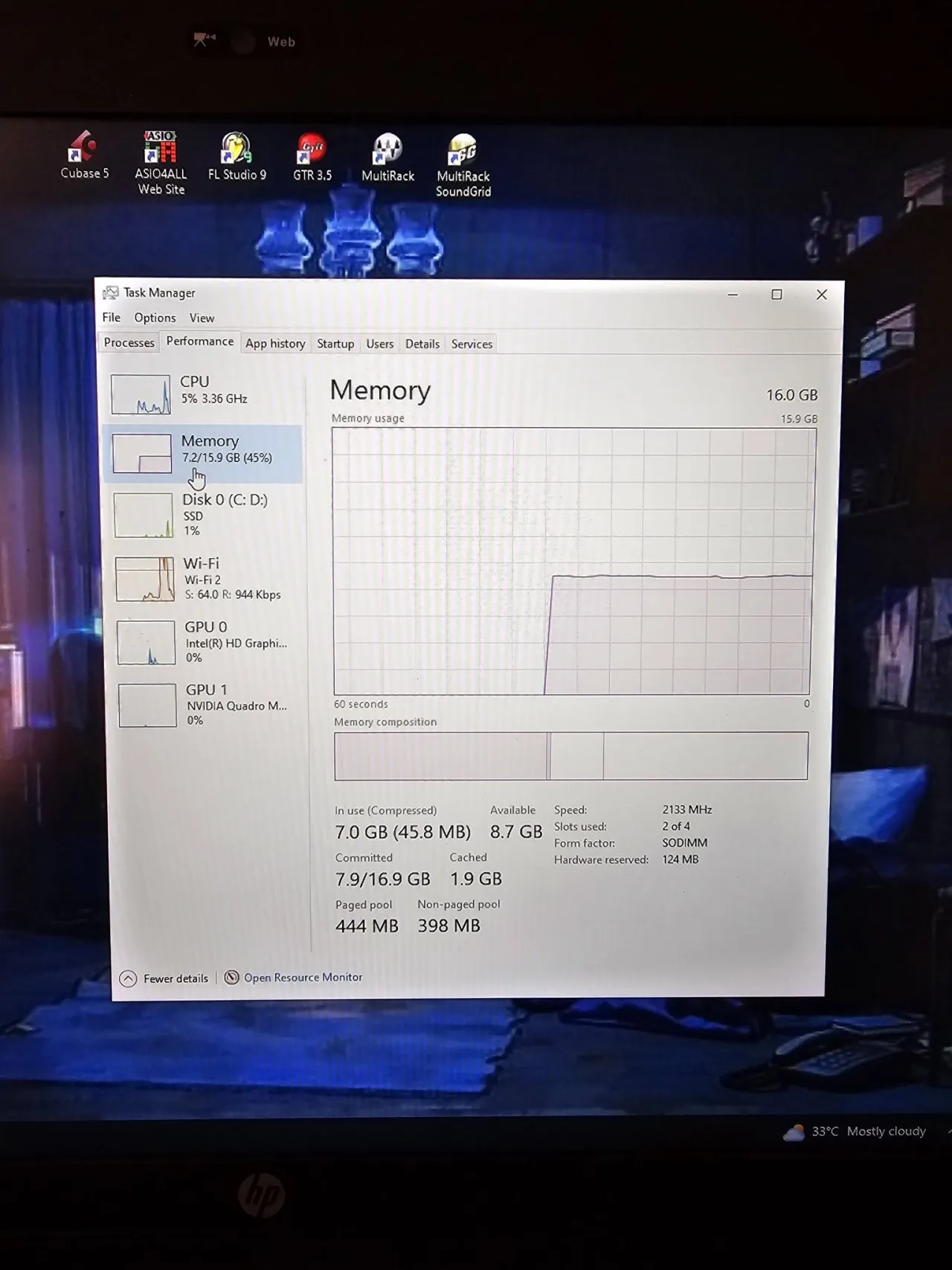The width and height of the screenshot is (952, 1270).
Task: Click the Fewer details arrow icon
Action: coord(128,978)
